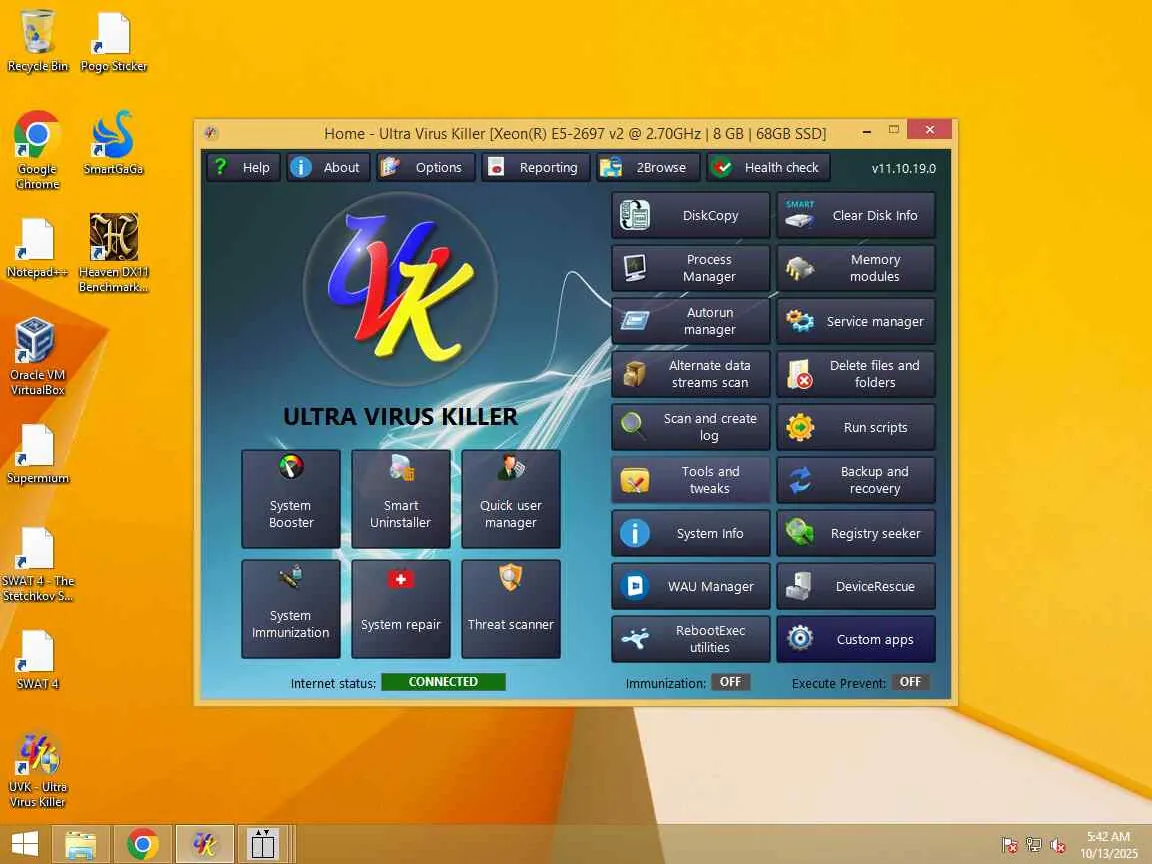1152x864 pixels.
Task: Open the Windows Start button
Action: 25,844
